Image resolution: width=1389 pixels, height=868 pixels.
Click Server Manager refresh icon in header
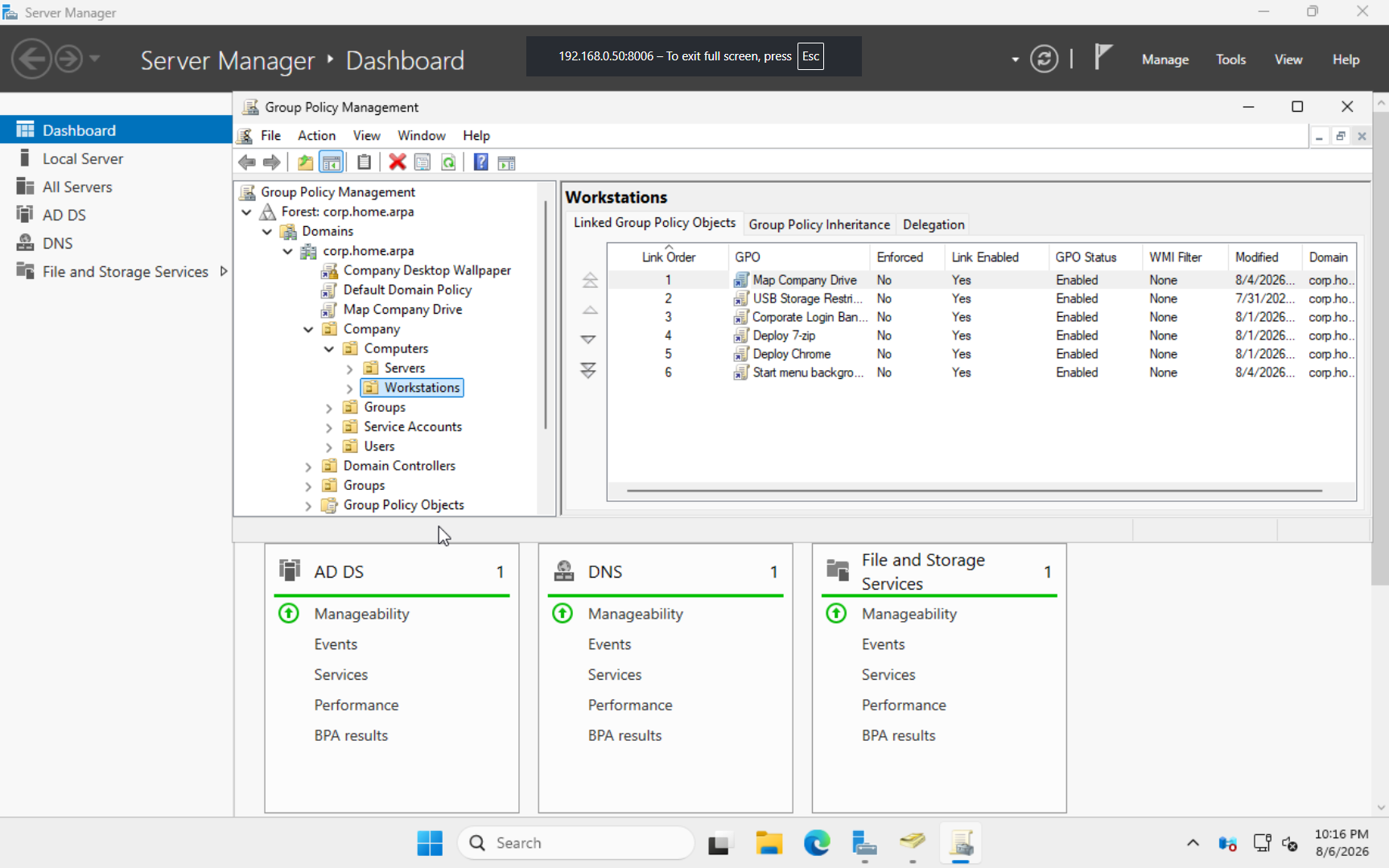(x=1044, y=60)
